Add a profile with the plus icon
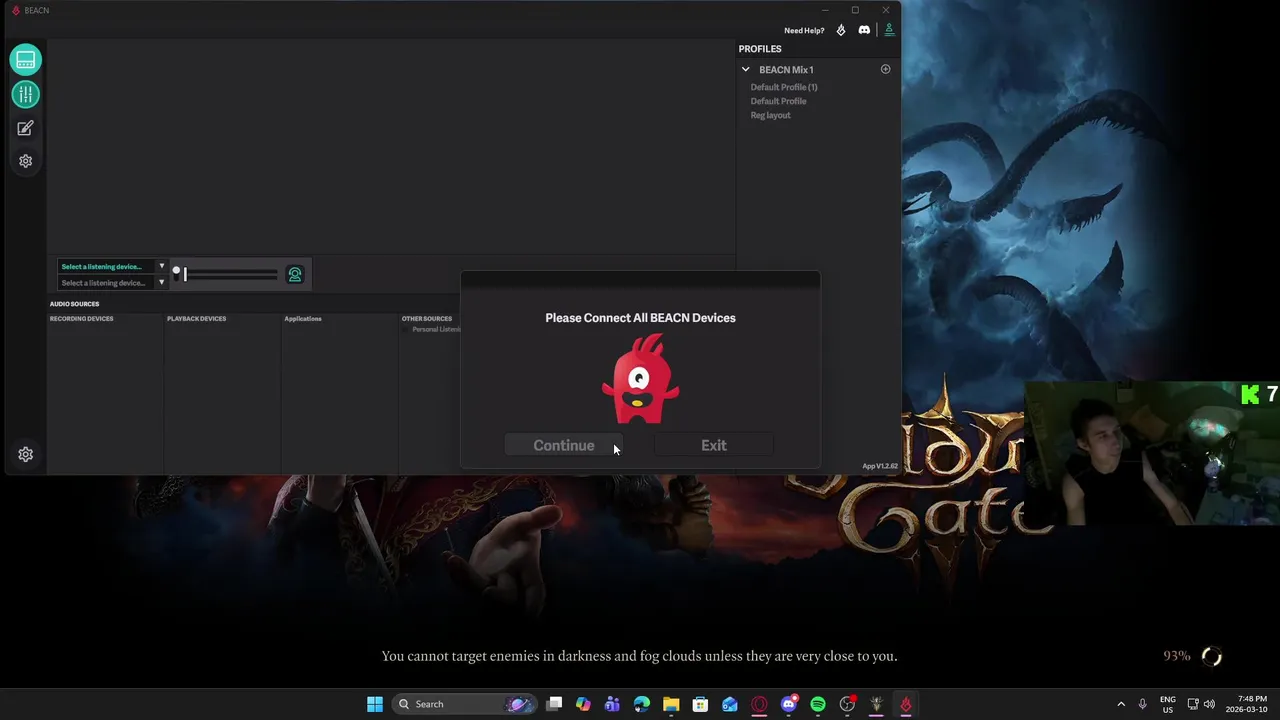The width and height of the screenshot is (1280, 720). [885, 69]
